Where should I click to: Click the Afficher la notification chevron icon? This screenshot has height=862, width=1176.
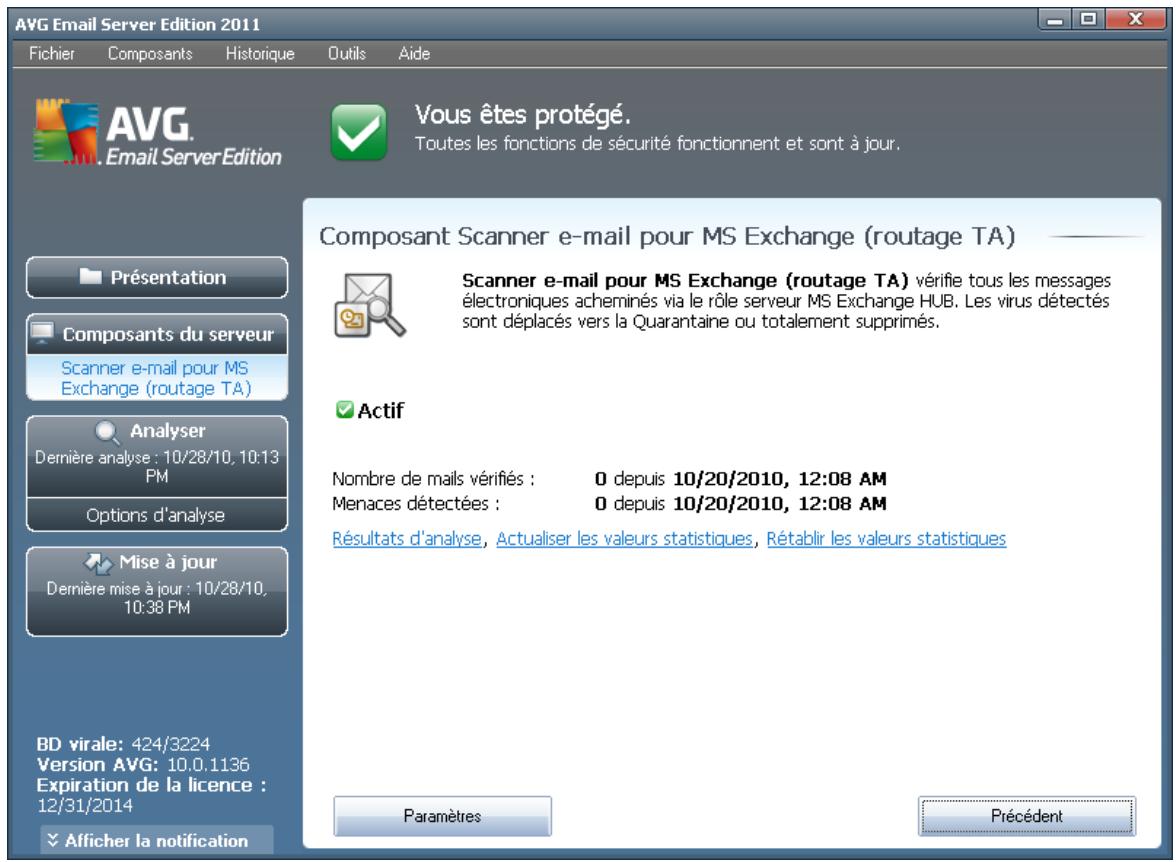tap(52, 840)
